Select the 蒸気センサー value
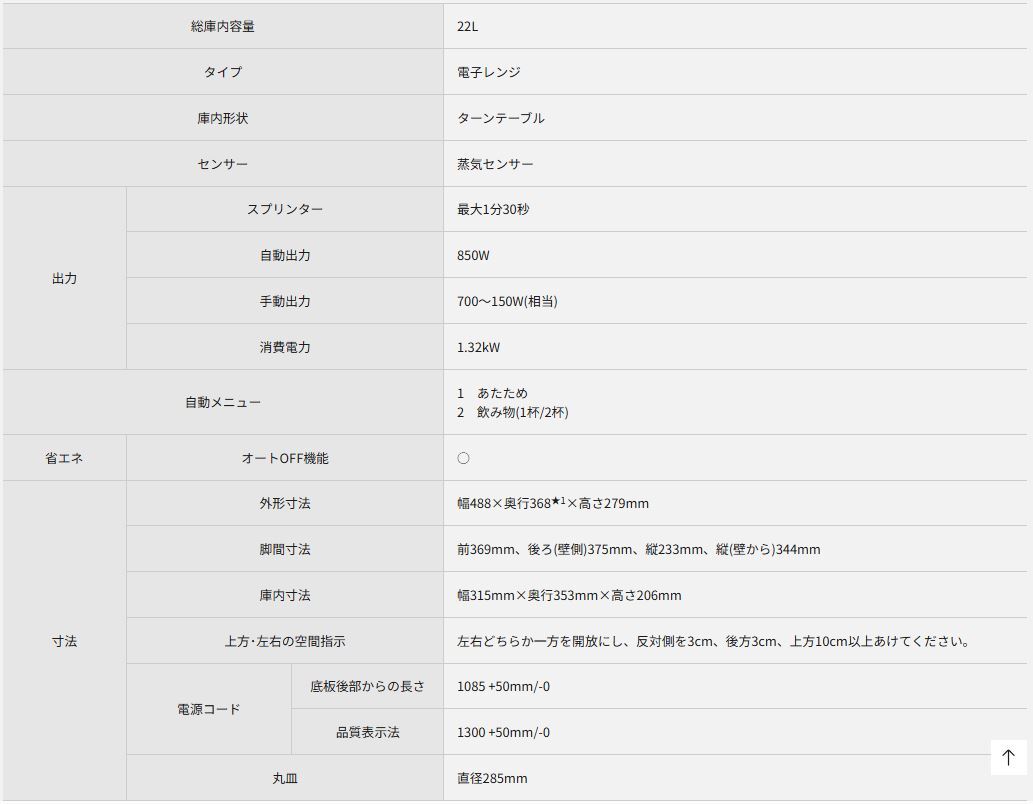1033x804 pixels. click(495, 163)
